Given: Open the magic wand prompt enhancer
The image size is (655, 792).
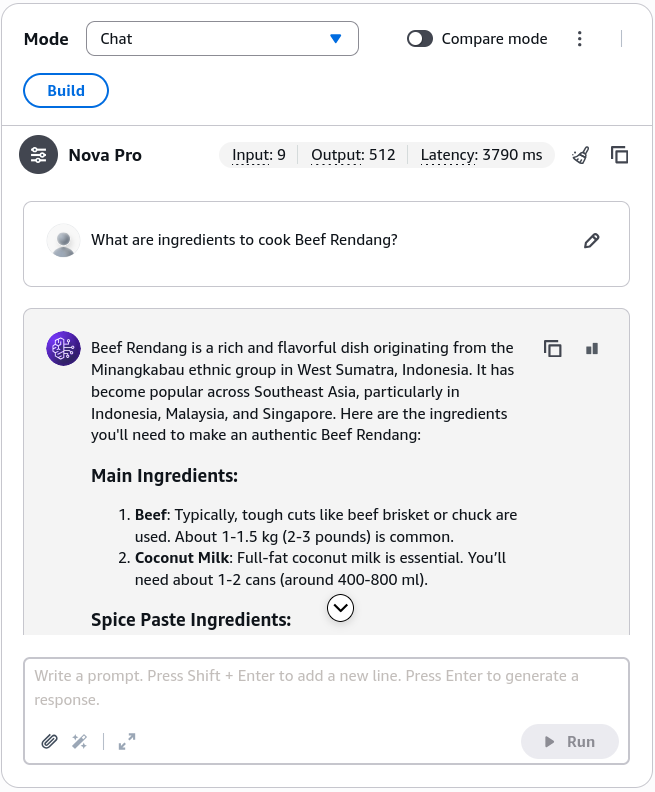Looking at the screenshot, I should click(79, 741).
